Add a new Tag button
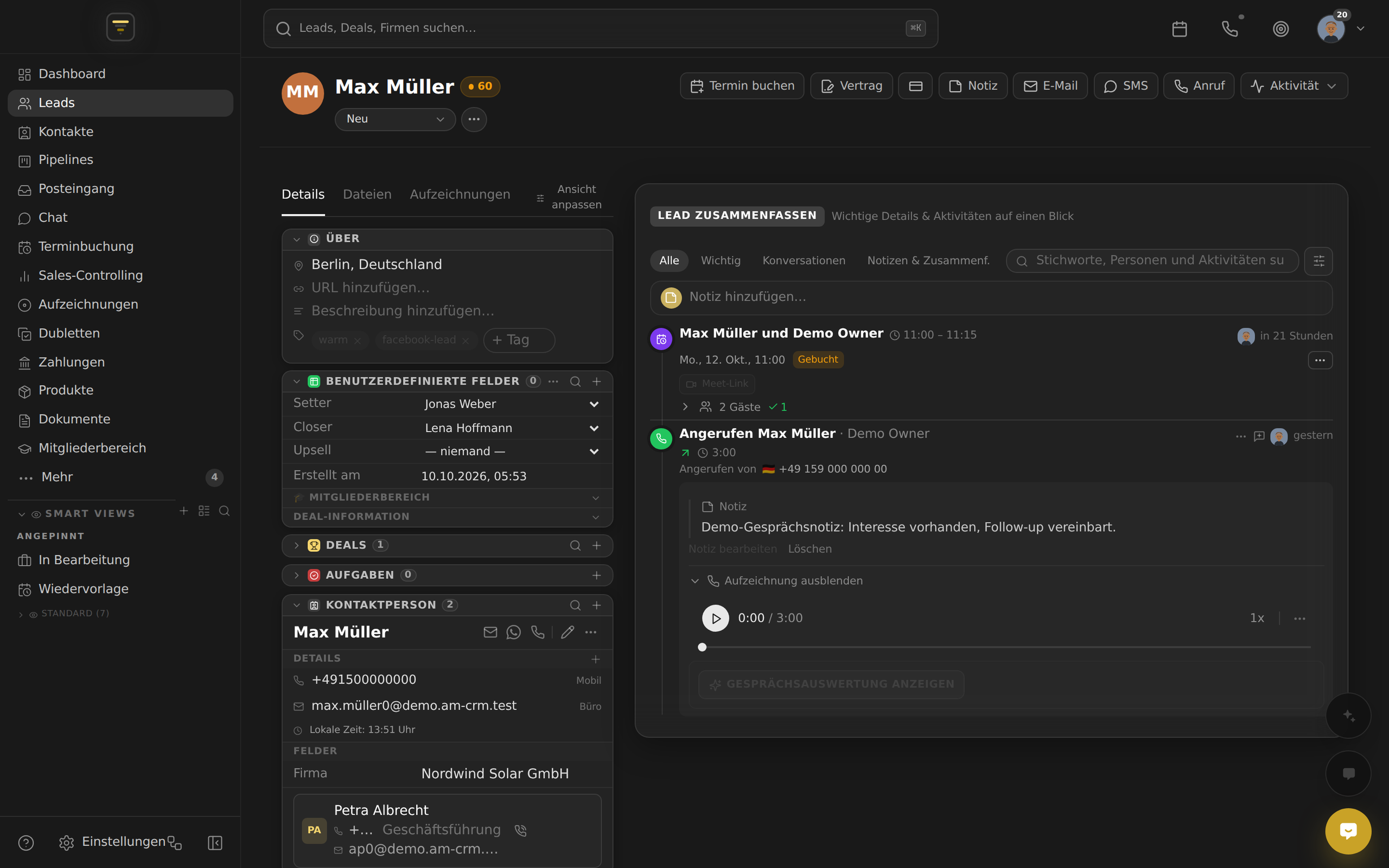The width and height of the screenshot is (1389, 868). click(519, 340)
